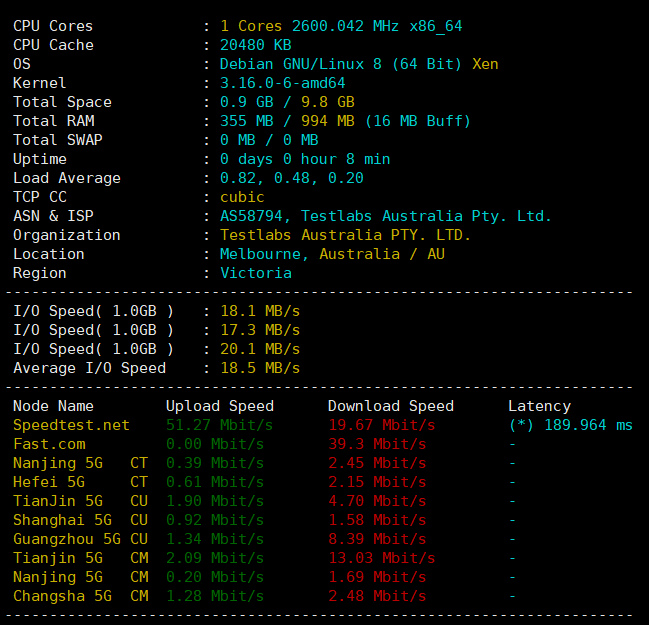Click the Latency column header
Viewport: 649px width, 625px height.
pyautogui.click(x=539, y=406)
